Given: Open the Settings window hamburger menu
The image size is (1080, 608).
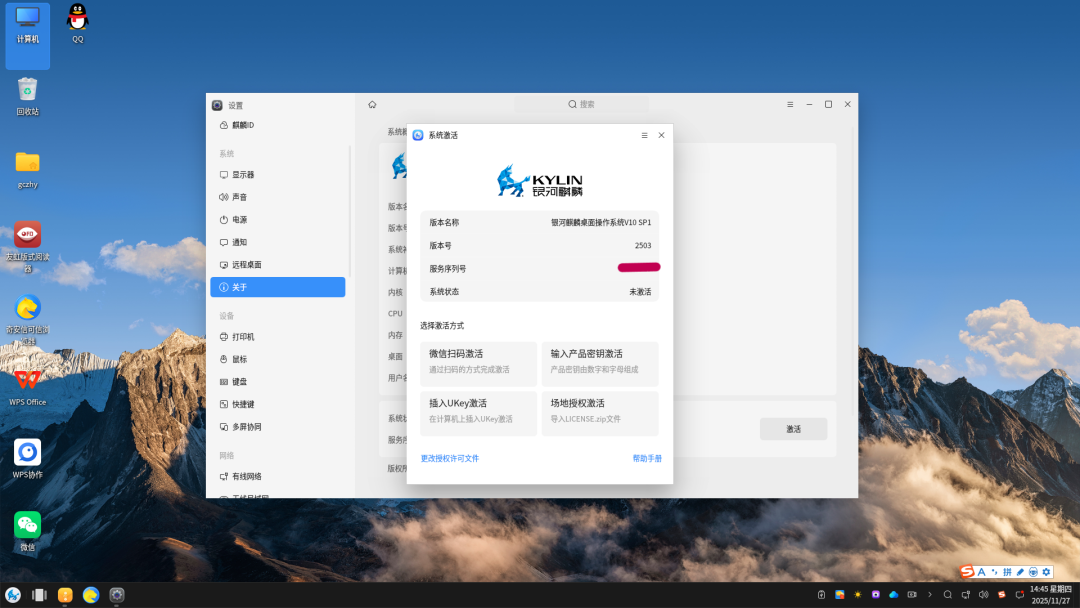Looking at the screenshot, I should coord(790,104).
